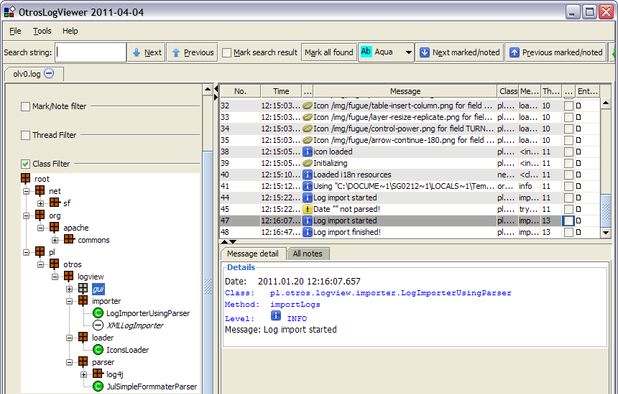Expand the gui tree node
Image resolution: width=618 pixels, height=394 pixels.
69,289
